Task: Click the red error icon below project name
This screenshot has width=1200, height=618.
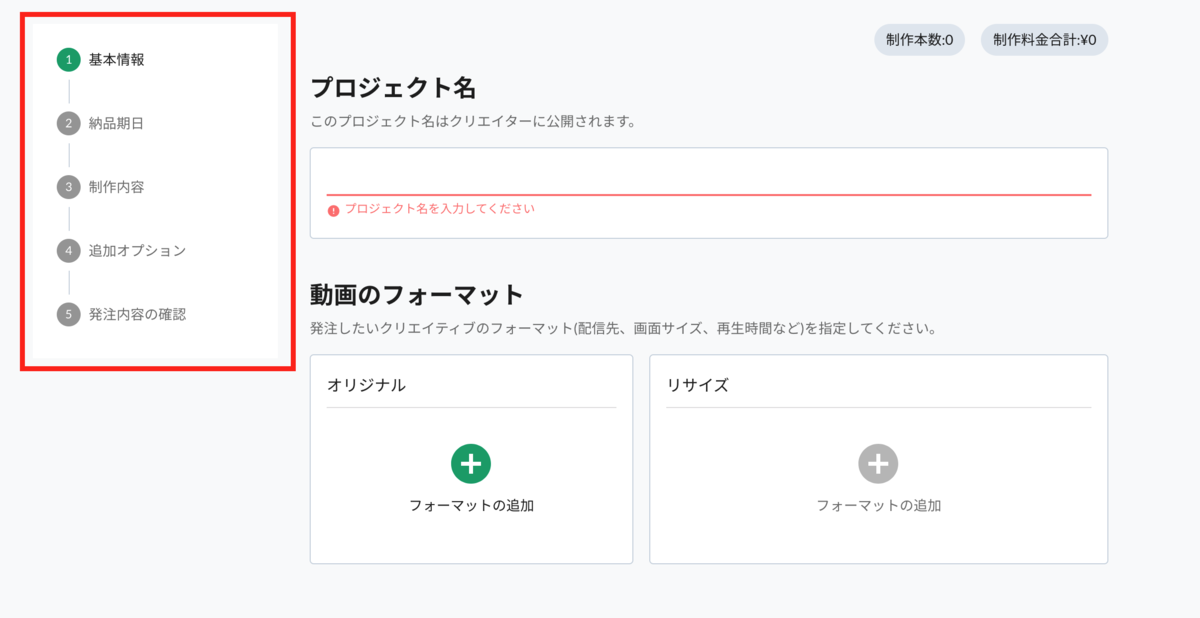Action: pyautogui.click(x=333, y=210)
